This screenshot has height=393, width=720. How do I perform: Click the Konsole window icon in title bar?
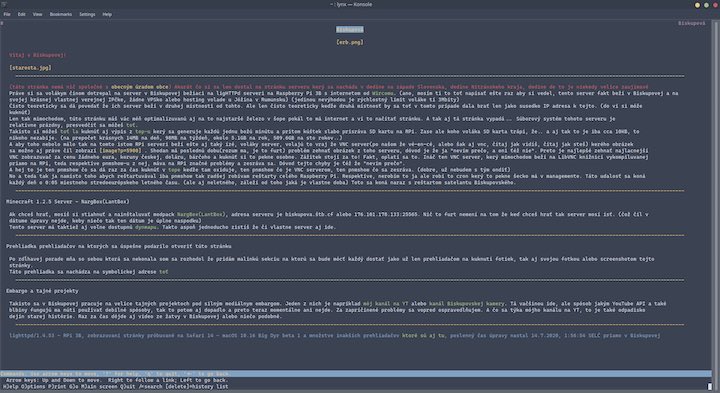(4, 4)
